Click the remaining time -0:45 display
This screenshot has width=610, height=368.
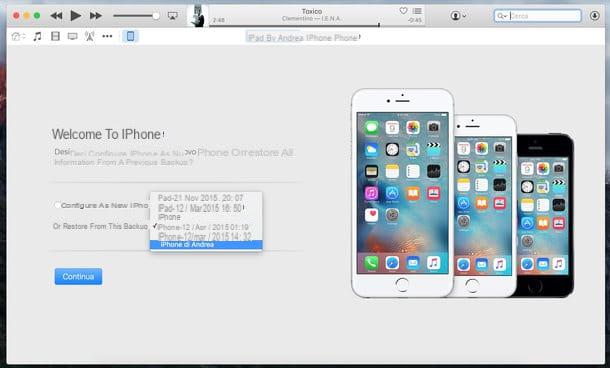(415, 20)
